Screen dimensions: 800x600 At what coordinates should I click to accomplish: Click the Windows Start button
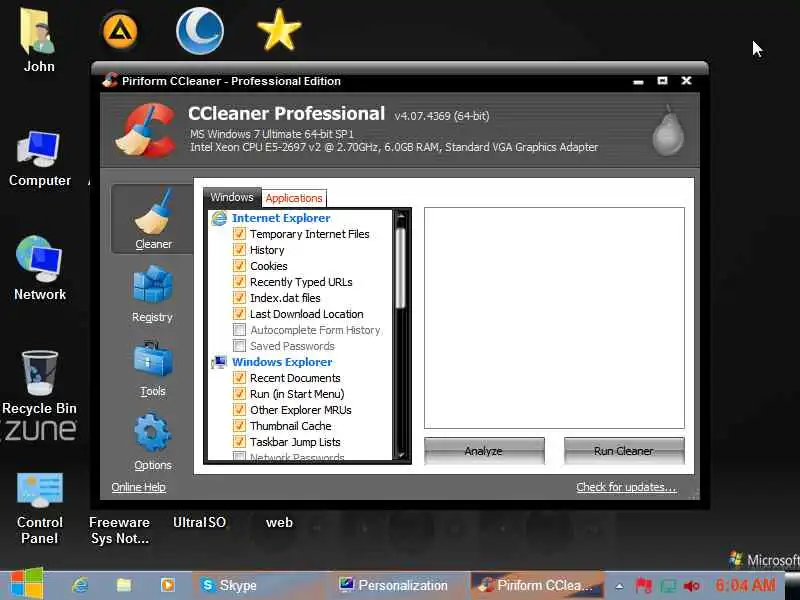pos(26,584)
